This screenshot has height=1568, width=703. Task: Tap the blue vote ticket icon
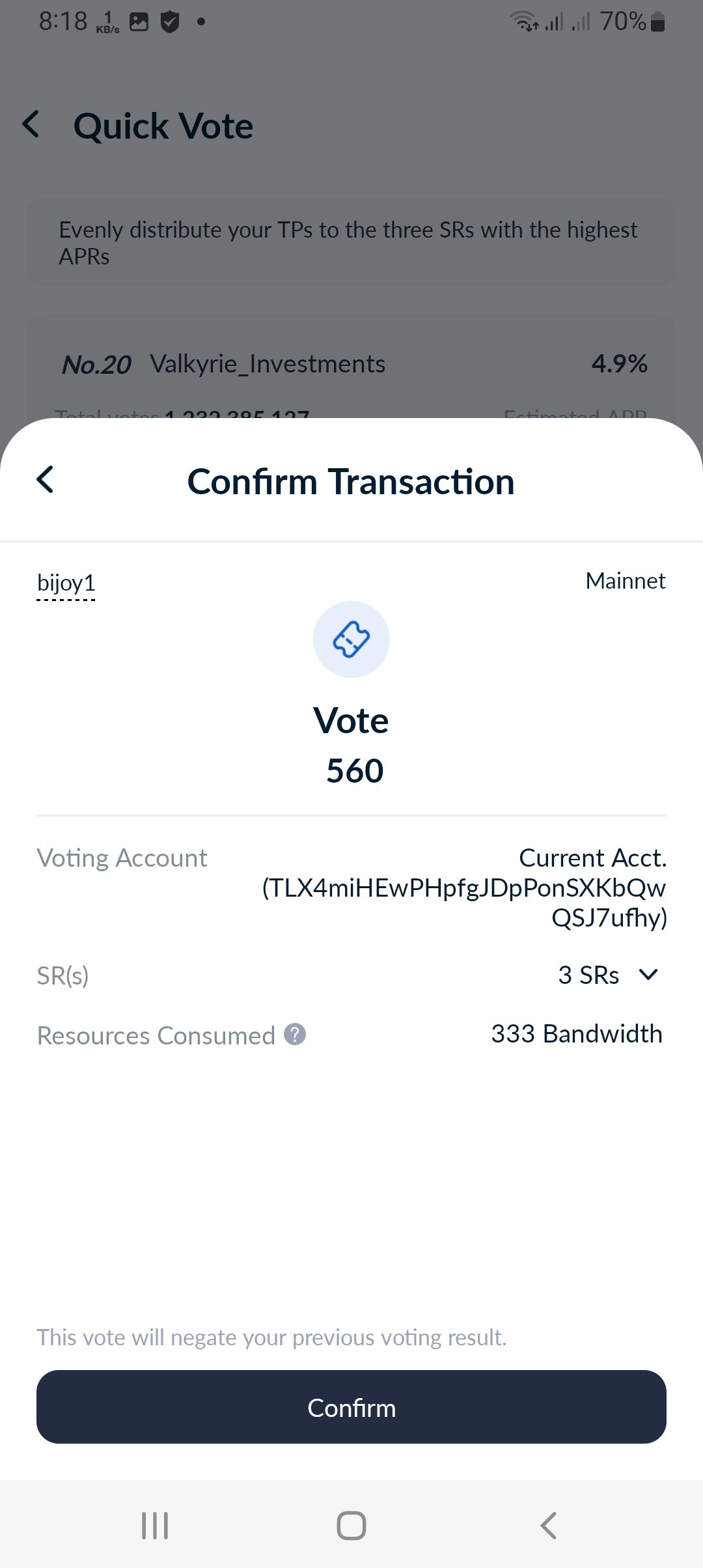pos(351,639)
